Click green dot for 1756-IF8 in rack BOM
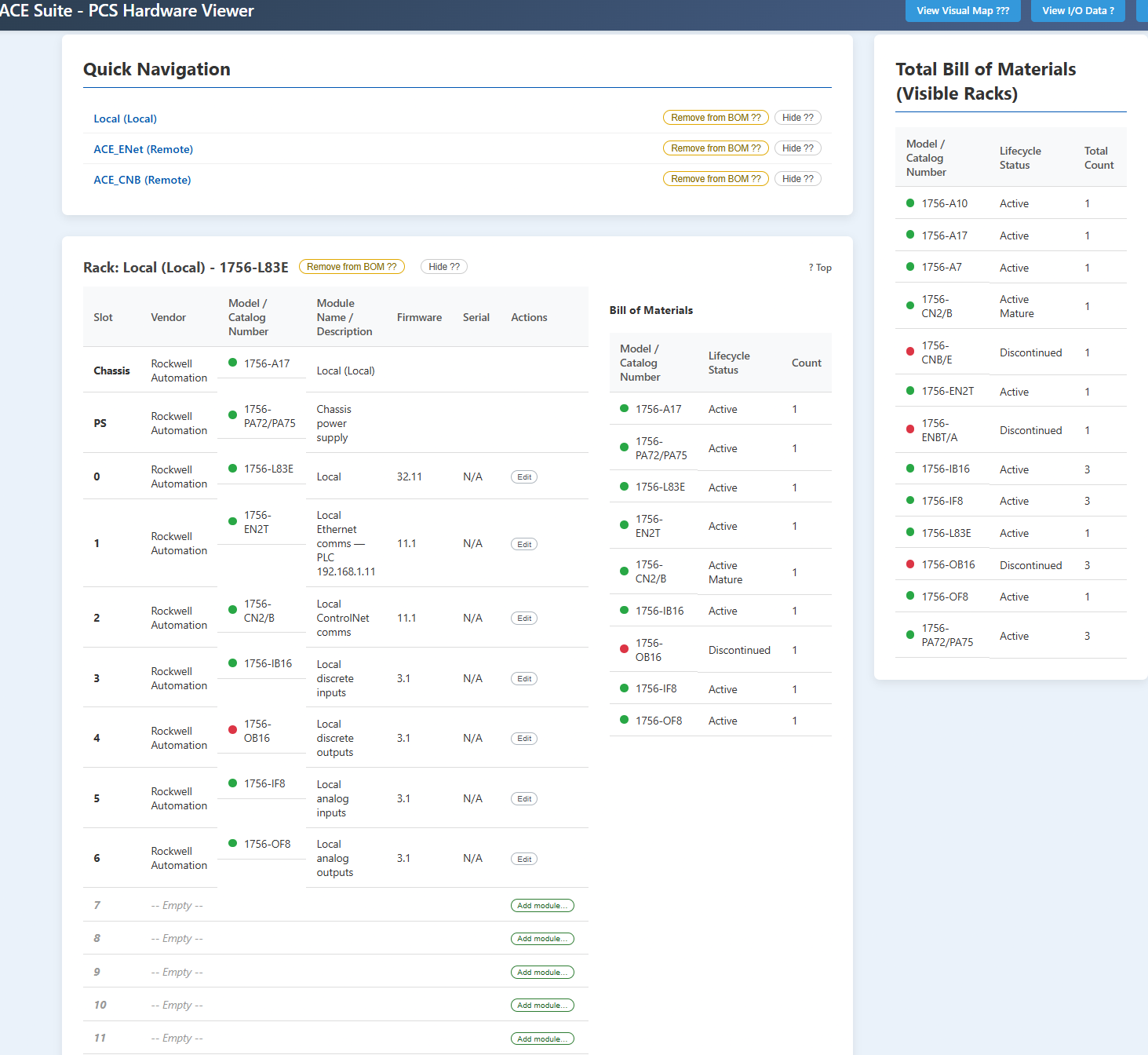 point(624,688)
